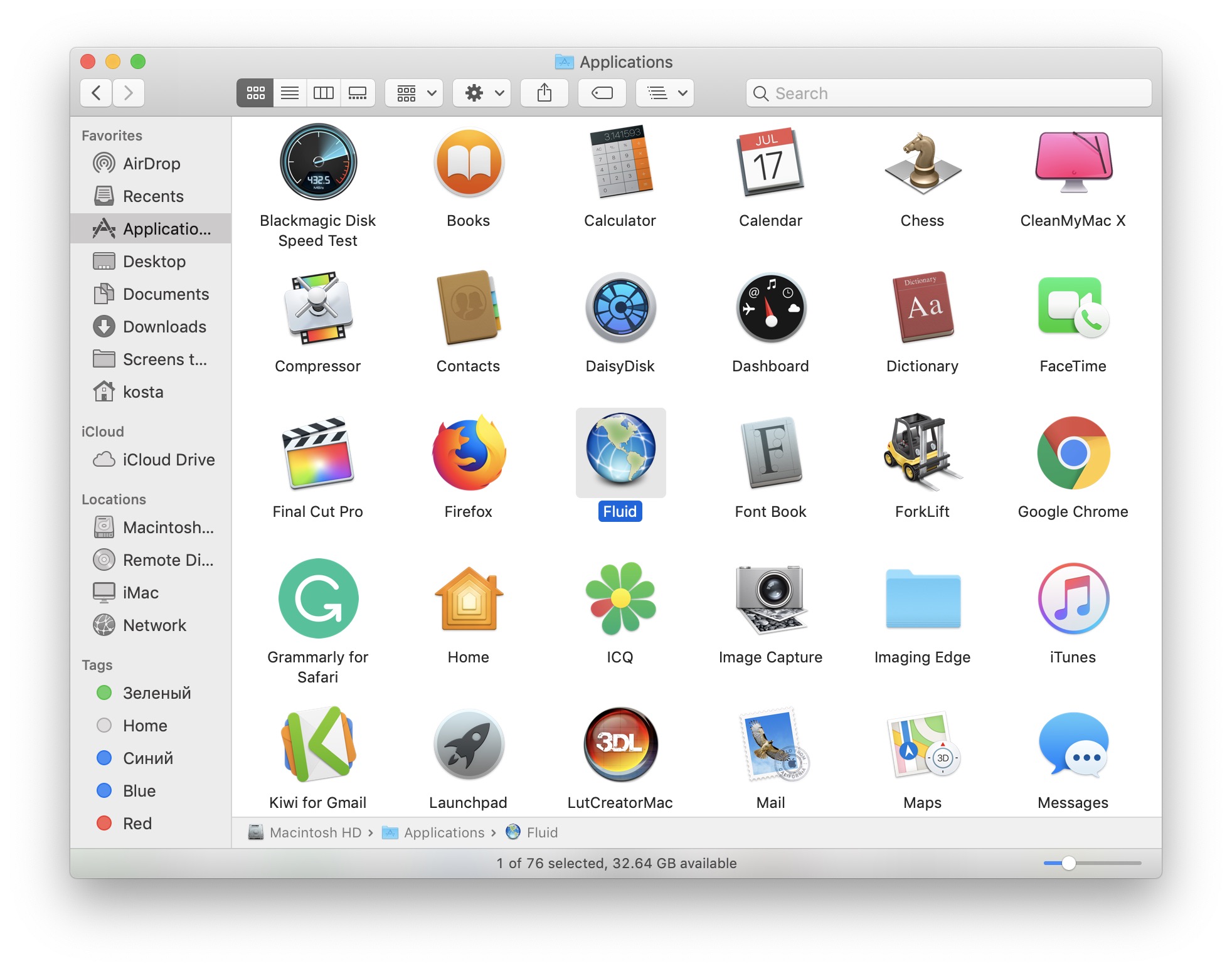The width and height of the screenshot is (1232, 971).
Task: Open Network in the sidebar
Action: click(x=151, y=625)
